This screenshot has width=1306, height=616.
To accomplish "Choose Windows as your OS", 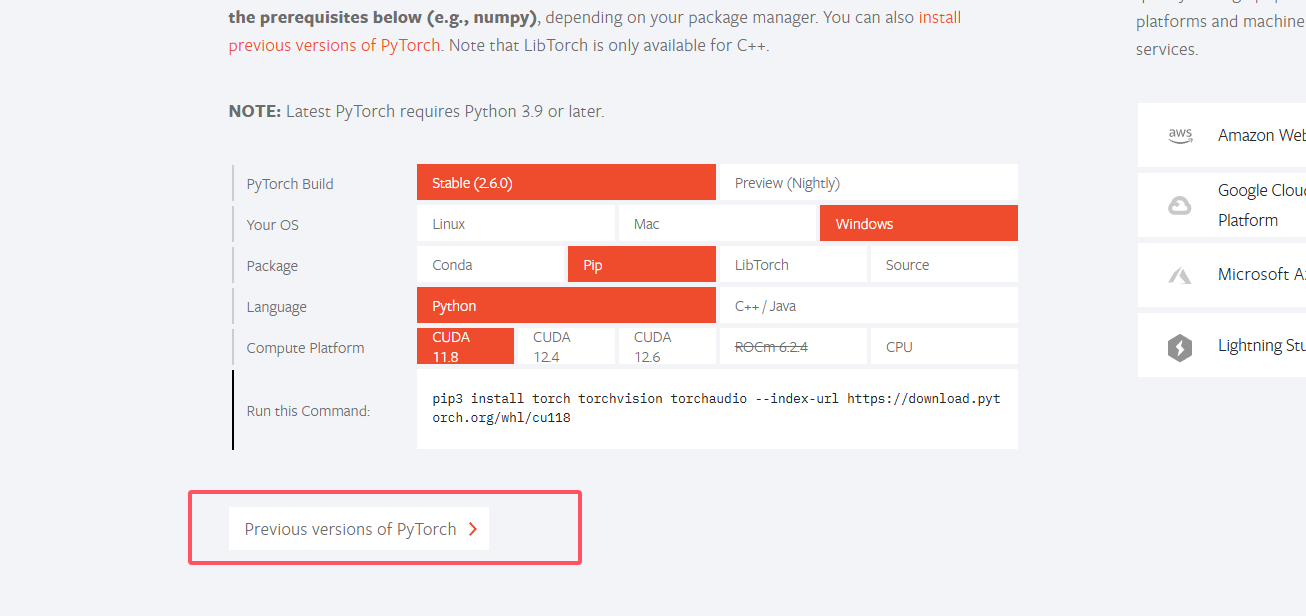I will (919, 223).
